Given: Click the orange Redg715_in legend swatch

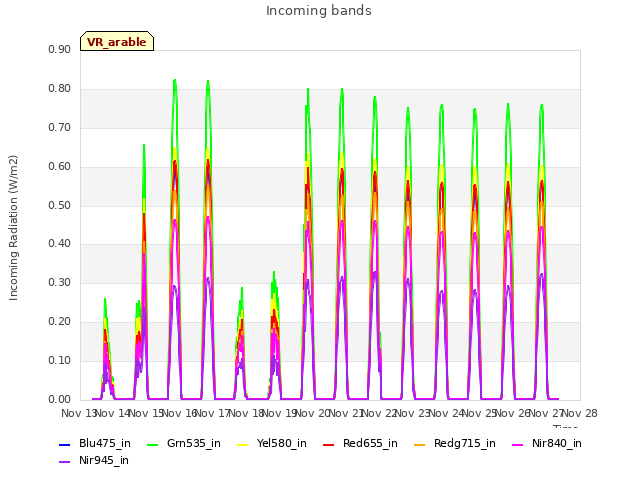Looking at the screenshot, I should (419, 444).
